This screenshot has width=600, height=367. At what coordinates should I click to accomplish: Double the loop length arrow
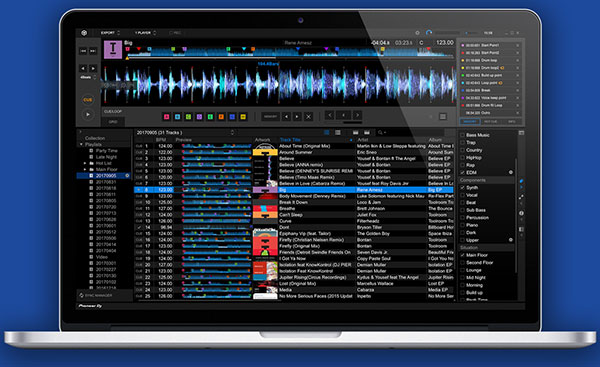coord(357,115)
